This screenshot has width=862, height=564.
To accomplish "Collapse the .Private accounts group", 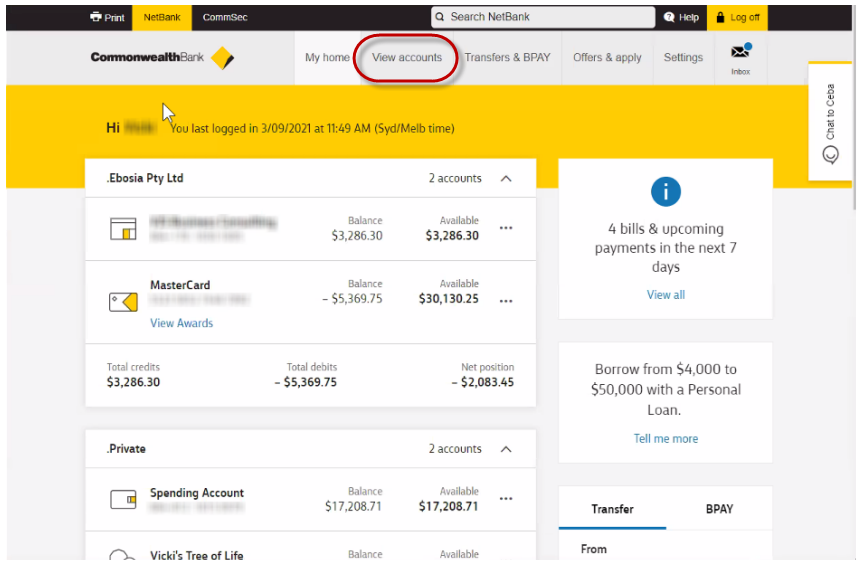I will [x=505, y=449].
